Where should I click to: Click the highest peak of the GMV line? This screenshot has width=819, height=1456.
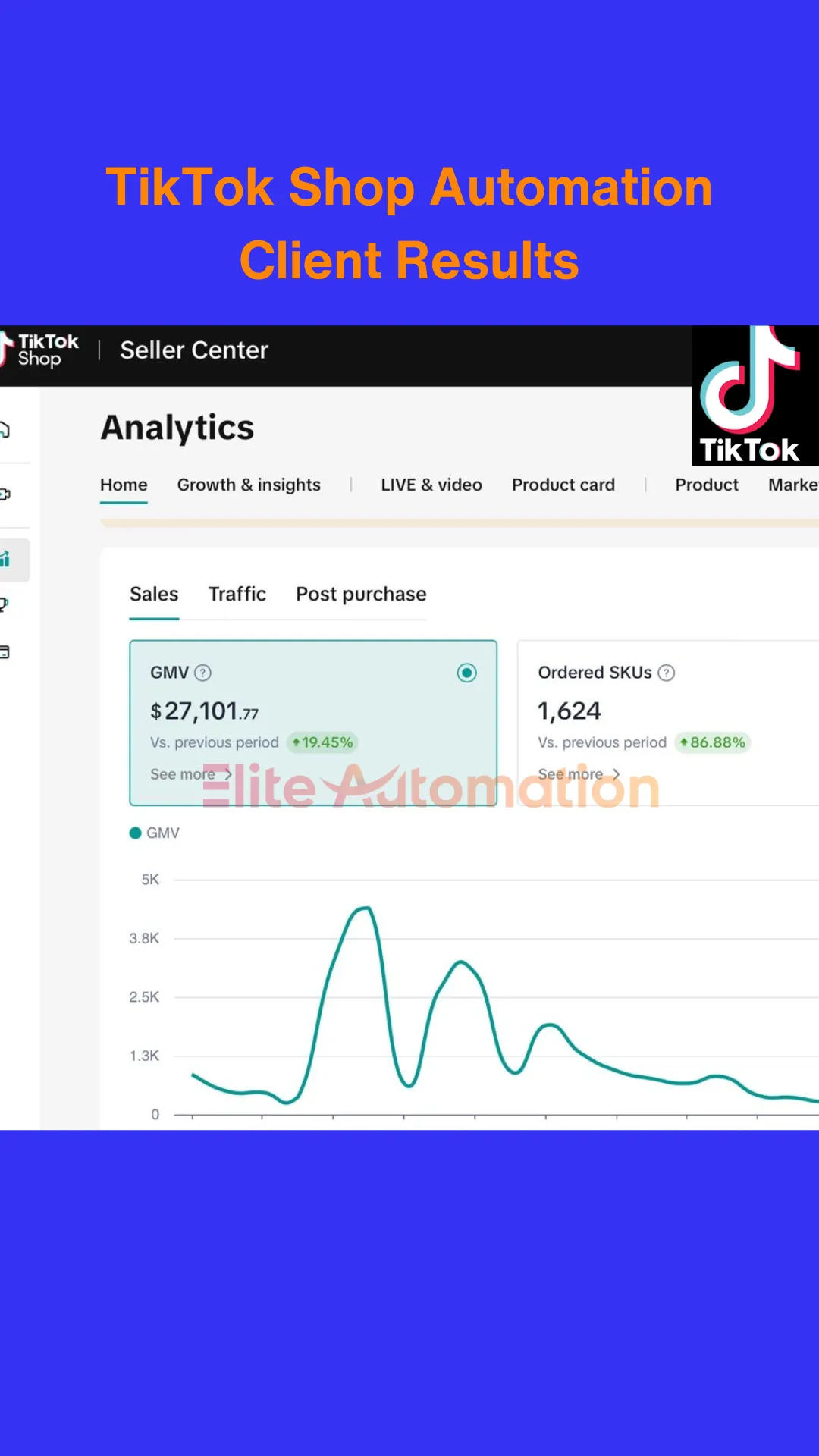point(366,908)
